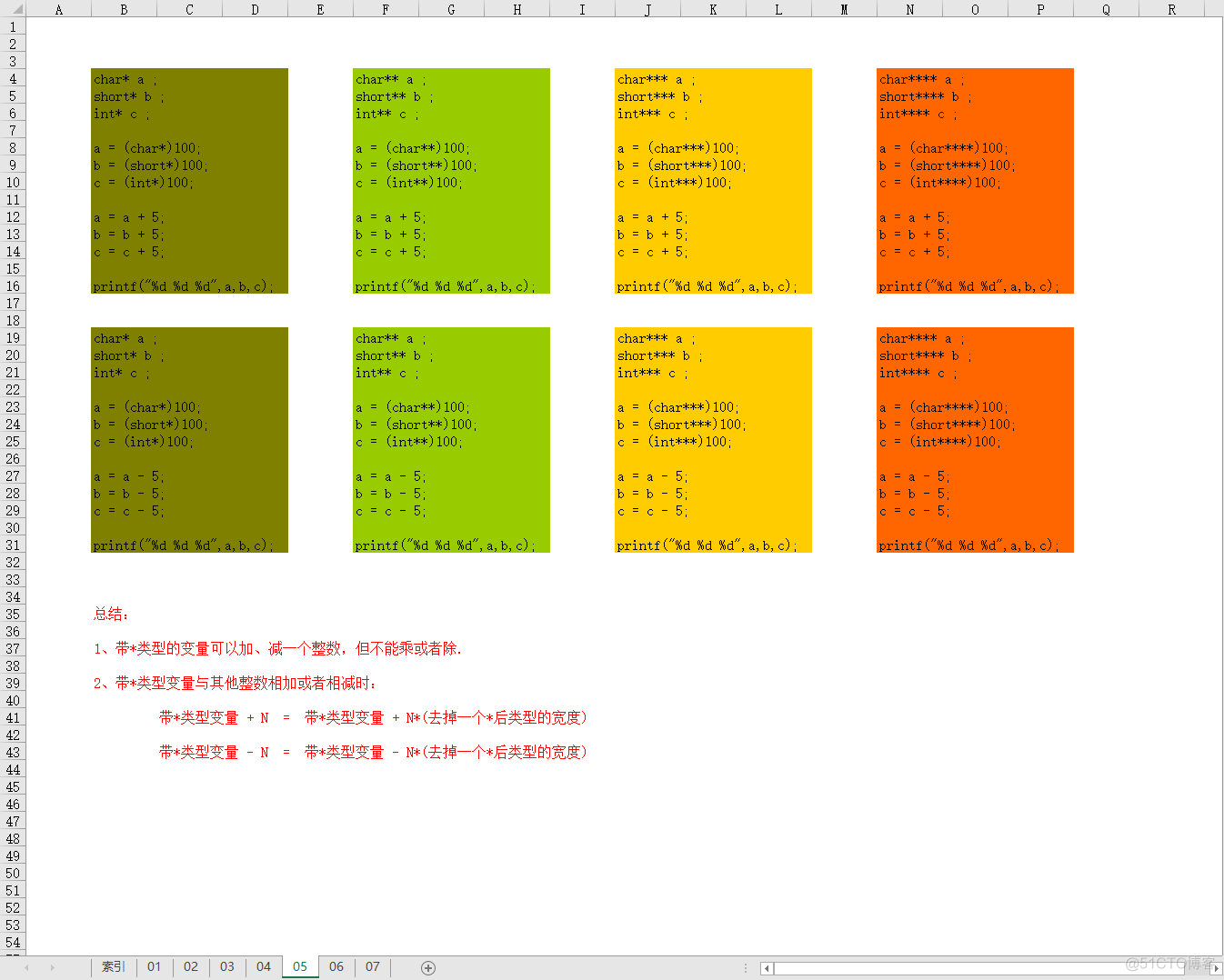Click summary line 2 about 相加或者相减时
The image size is (1224, 980).
[x=235, y=684]
